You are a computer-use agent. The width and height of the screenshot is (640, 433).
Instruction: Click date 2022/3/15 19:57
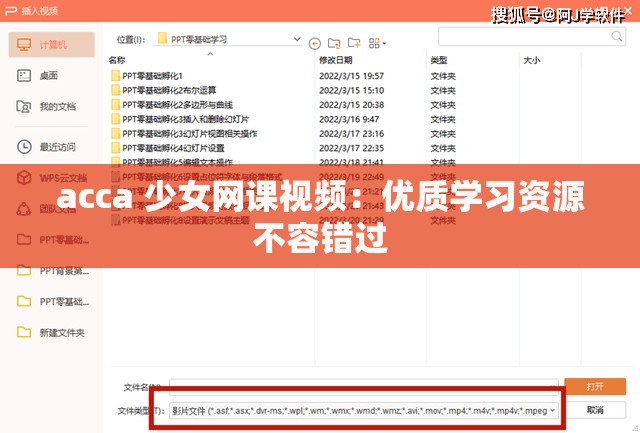click(351, 76)
